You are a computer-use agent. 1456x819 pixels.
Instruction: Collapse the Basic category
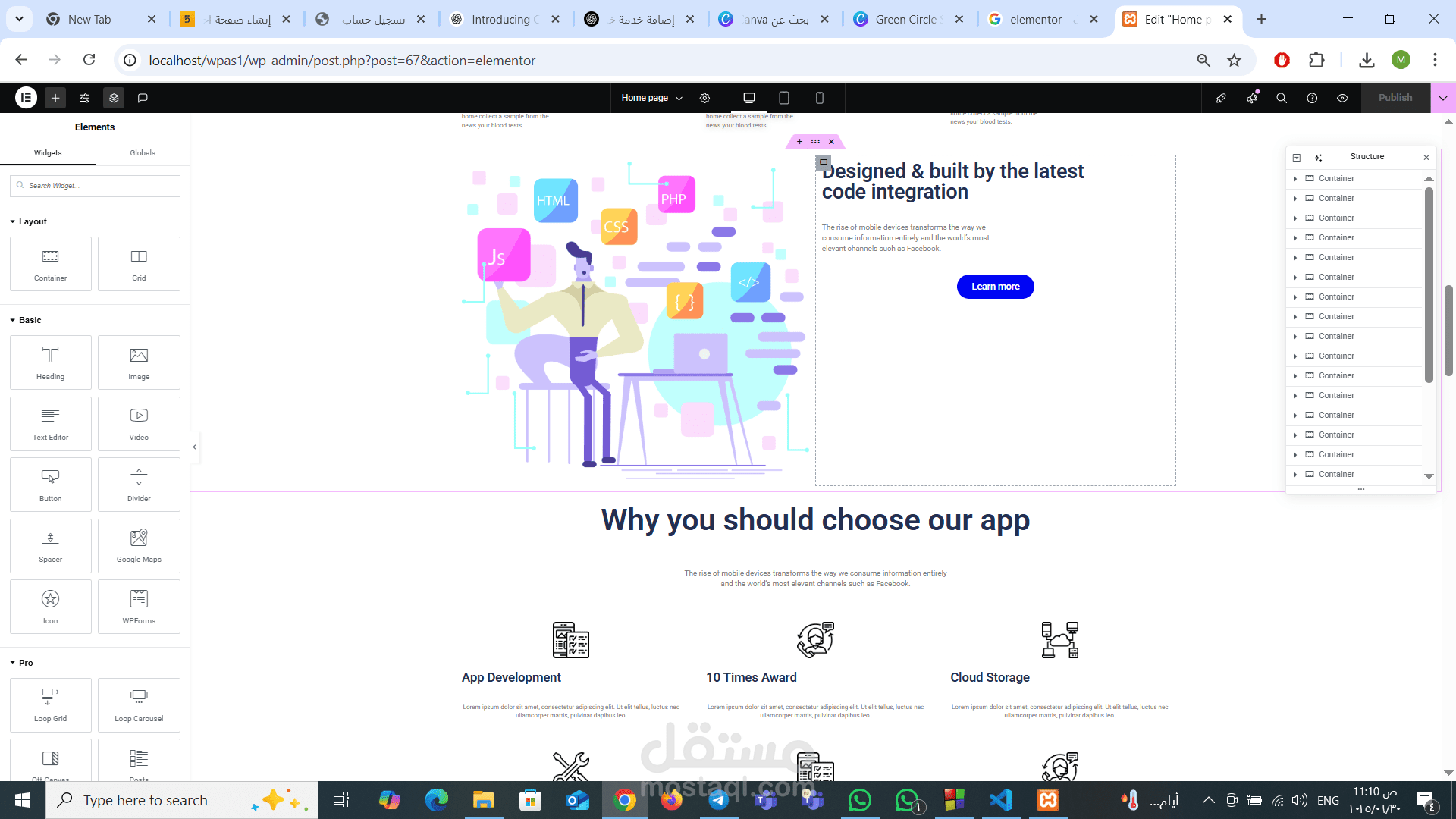[x=25, y=320]
